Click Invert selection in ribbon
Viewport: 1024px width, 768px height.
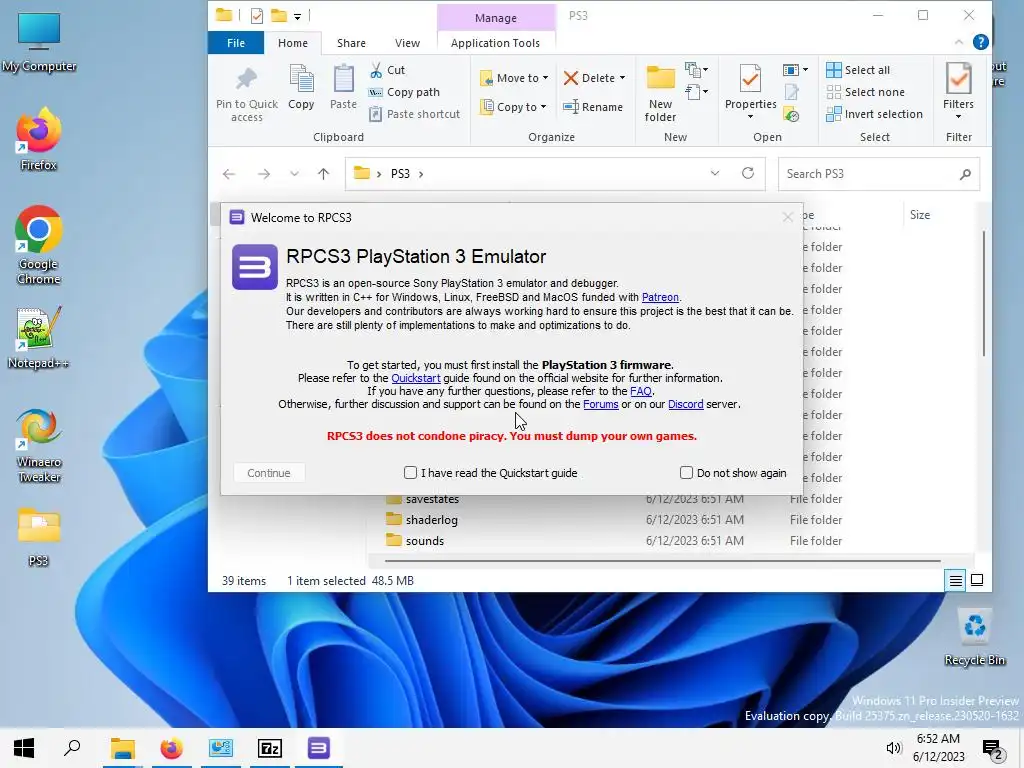pos(874,114)
